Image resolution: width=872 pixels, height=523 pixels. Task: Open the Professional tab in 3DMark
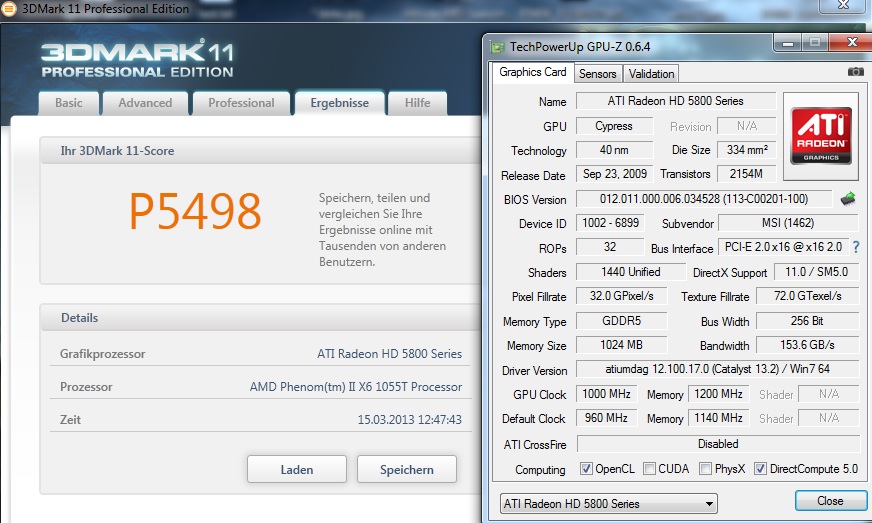point(241,103)
